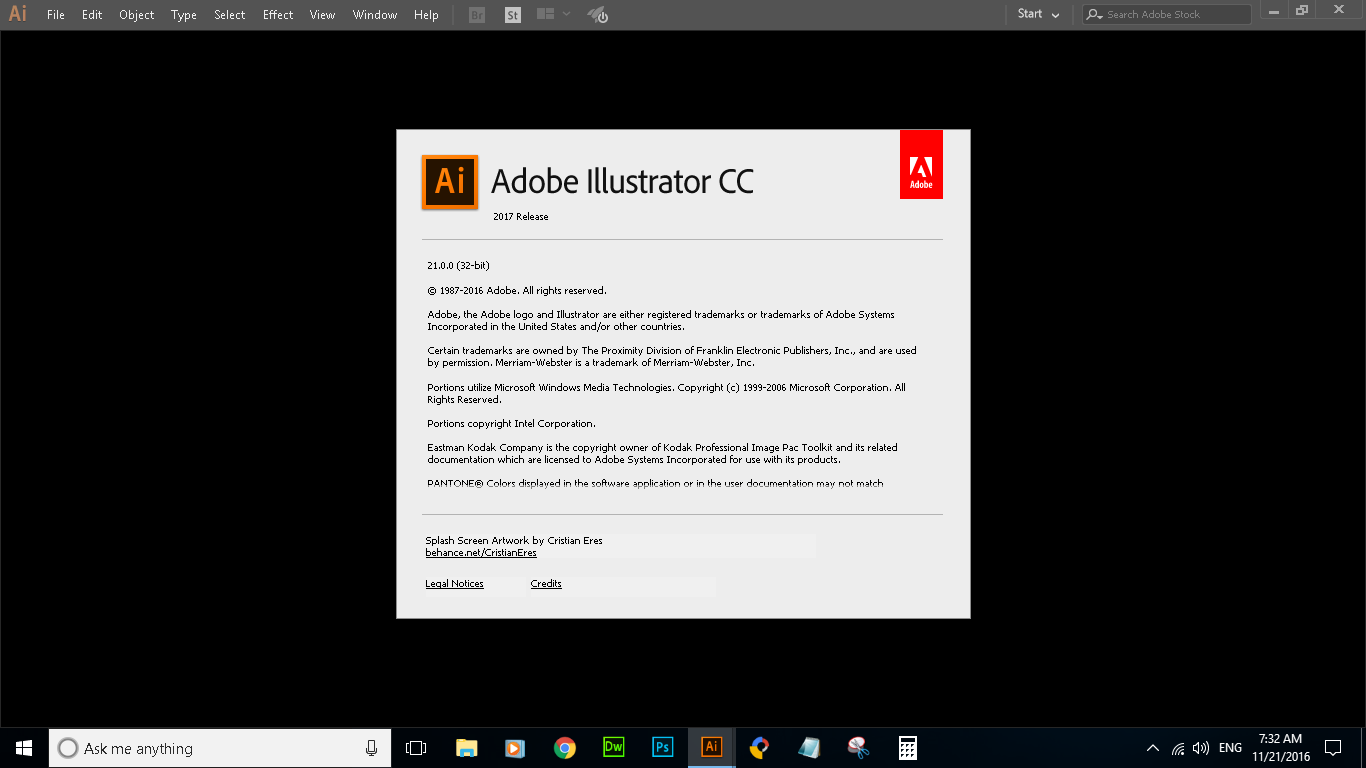The height and width of the screenshot is (768, 1366).
Task: Restore down the Illustrator window
Action: coord(1302,10)
